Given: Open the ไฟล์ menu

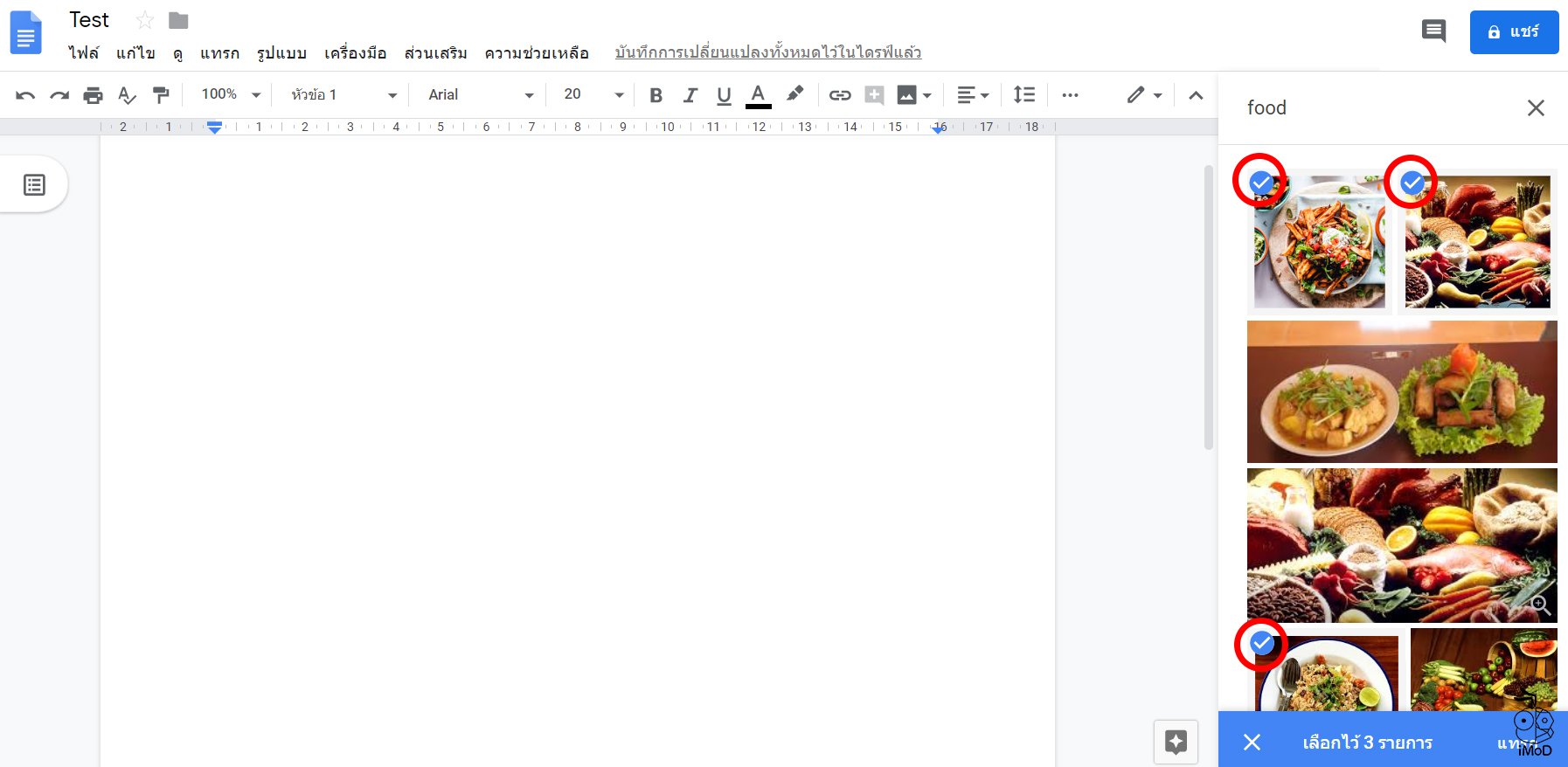Looking at the screenshot, I should 84,53.
